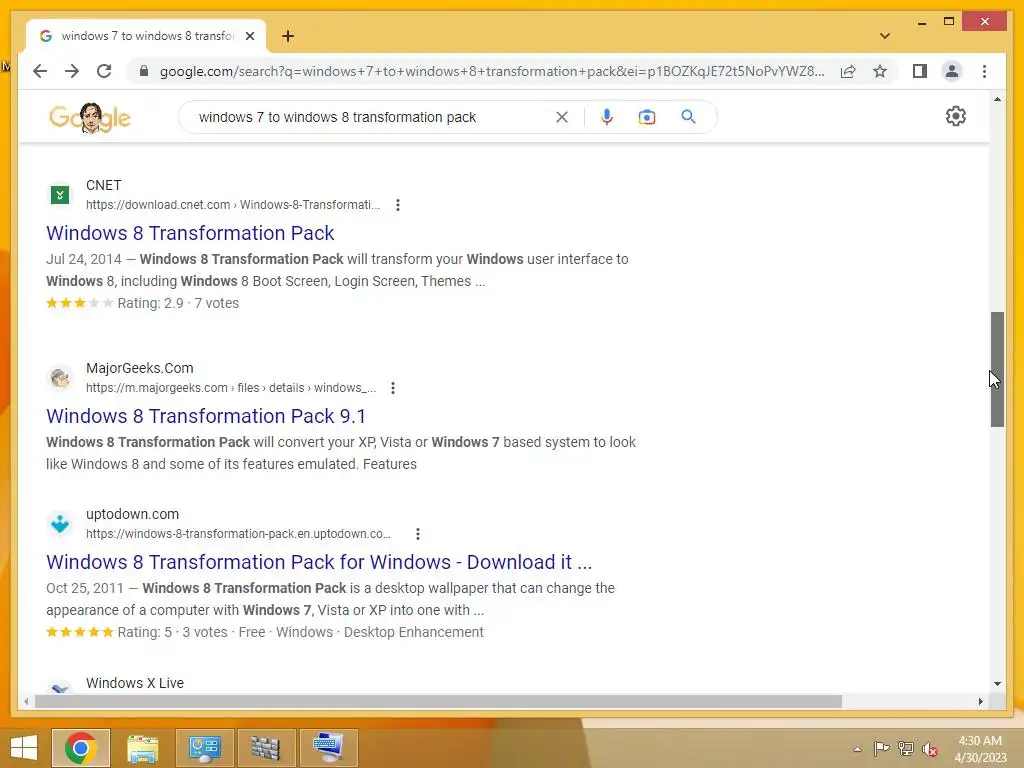Image resolution: width=1024 pixels, height=768 pixels.
Task: Click the muted volume tray icon
Action: 930,749
